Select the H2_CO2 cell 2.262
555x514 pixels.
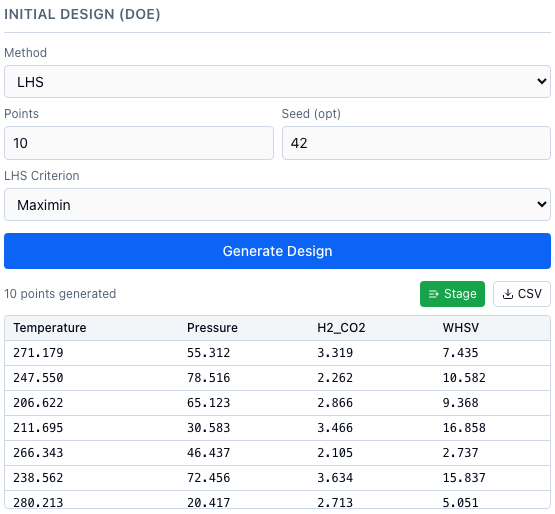click(335, 378)
